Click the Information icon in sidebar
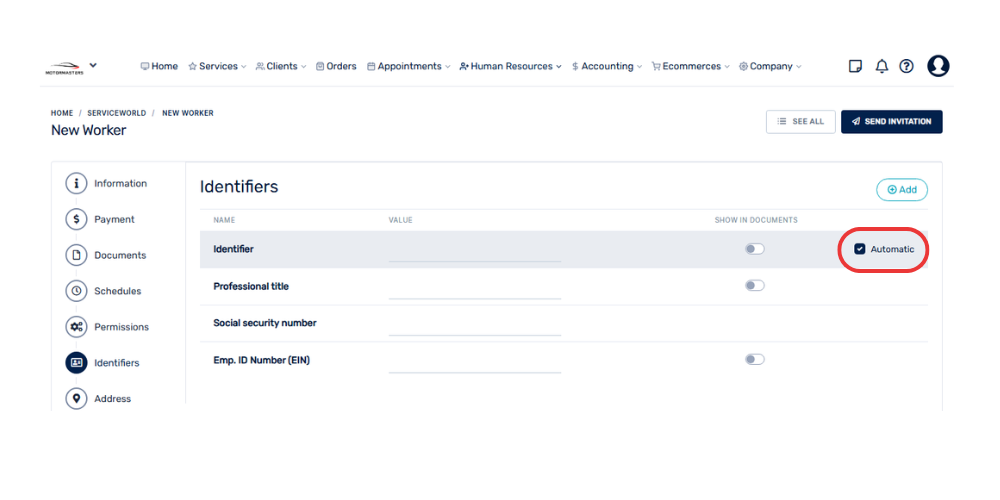Screen dimensions: 1000x500 point(76,183)
